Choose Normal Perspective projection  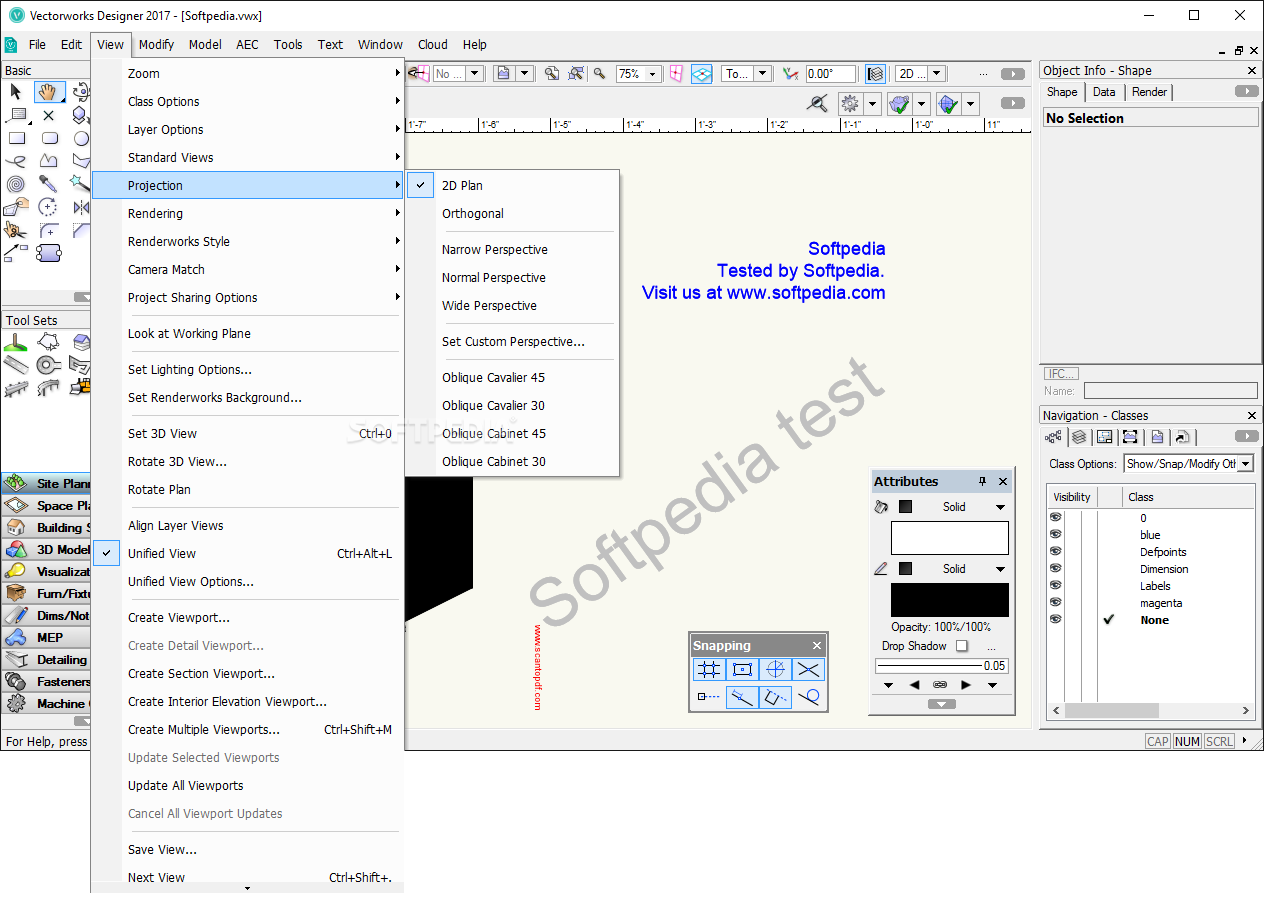pos(512,277)
